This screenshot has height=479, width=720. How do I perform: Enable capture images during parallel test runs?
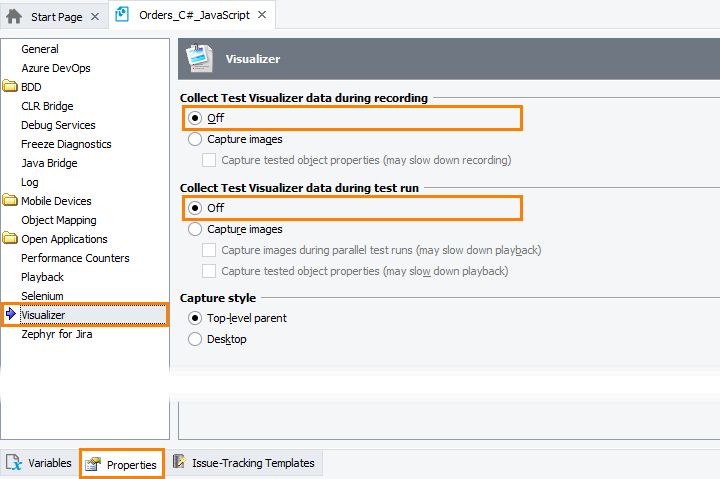coord(209,250)
